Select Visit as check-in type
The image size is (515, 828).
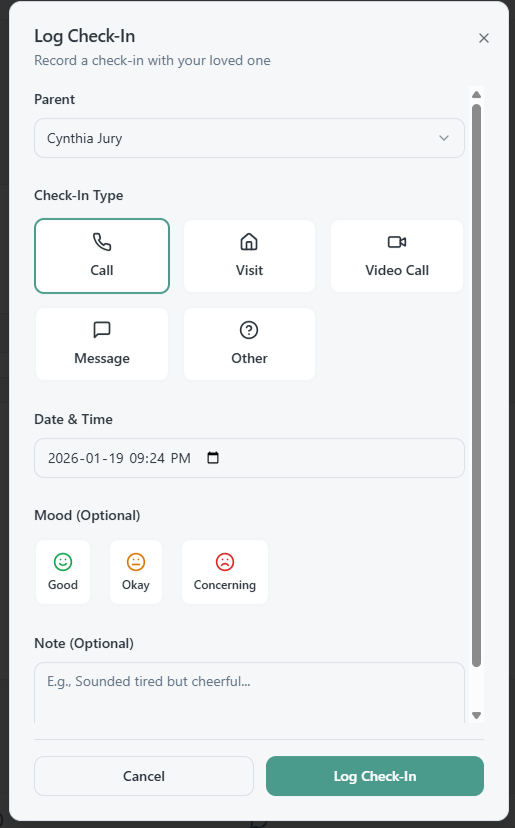click(x=249, y=256)
